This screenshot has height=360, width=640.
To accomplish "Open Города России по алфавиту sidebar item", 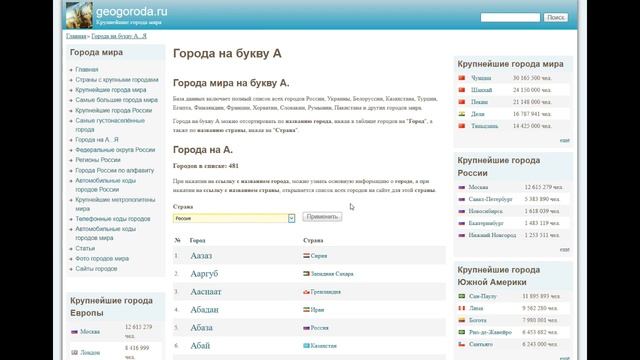I will tap(115, 170).
